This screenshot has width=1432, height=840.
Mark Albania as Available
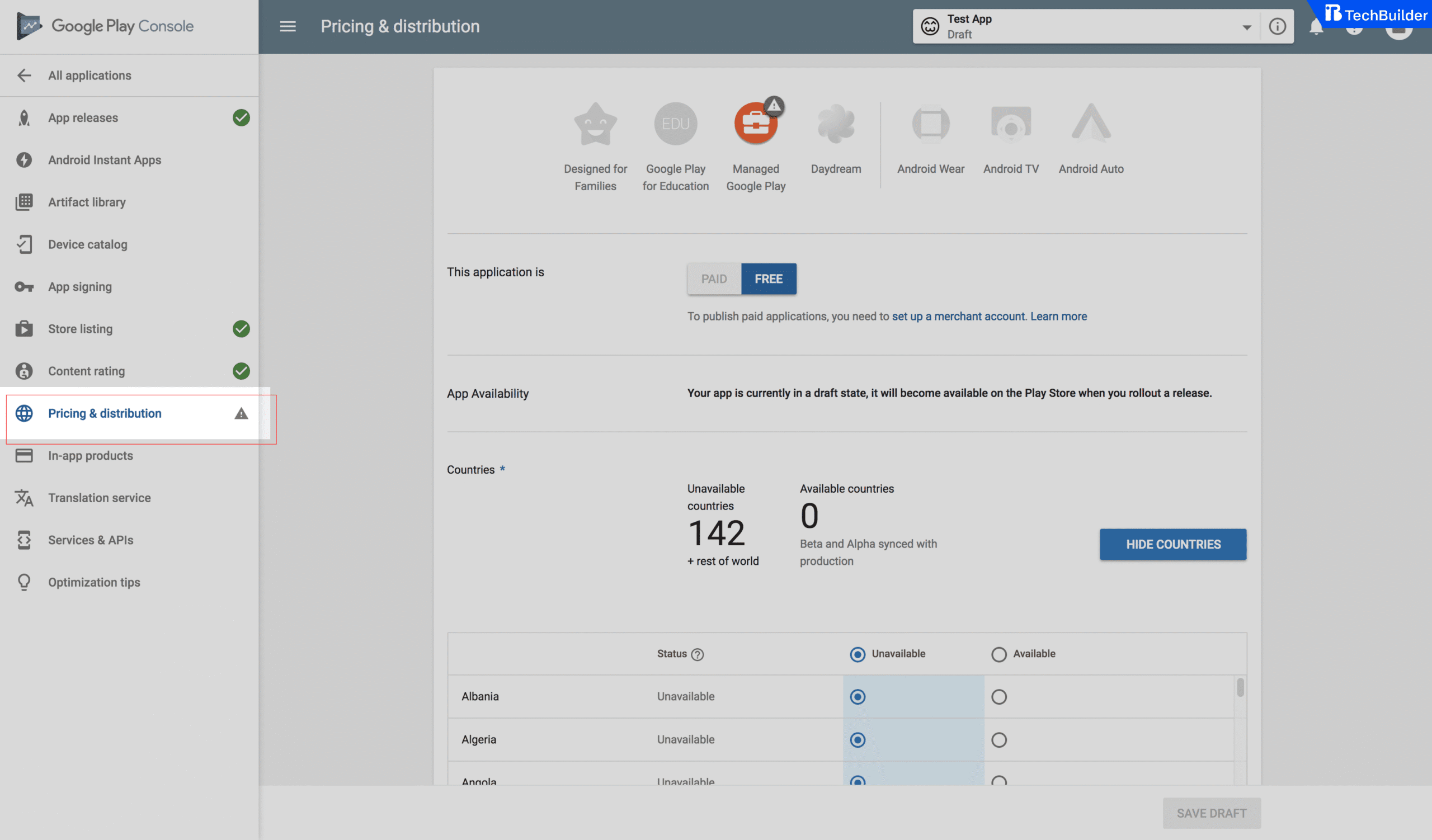pos(1000,696)
